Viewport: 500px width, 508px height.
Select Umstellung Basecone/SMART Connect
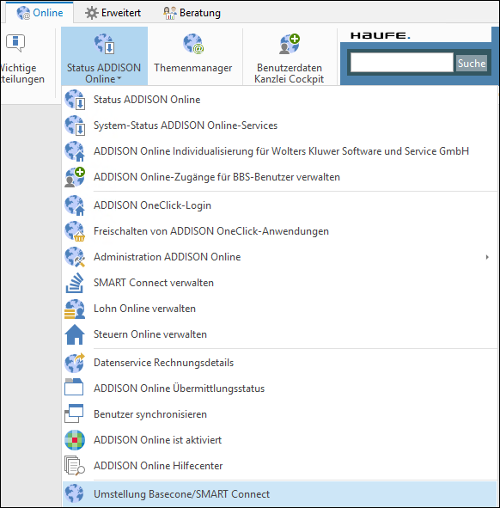(280, 494)
